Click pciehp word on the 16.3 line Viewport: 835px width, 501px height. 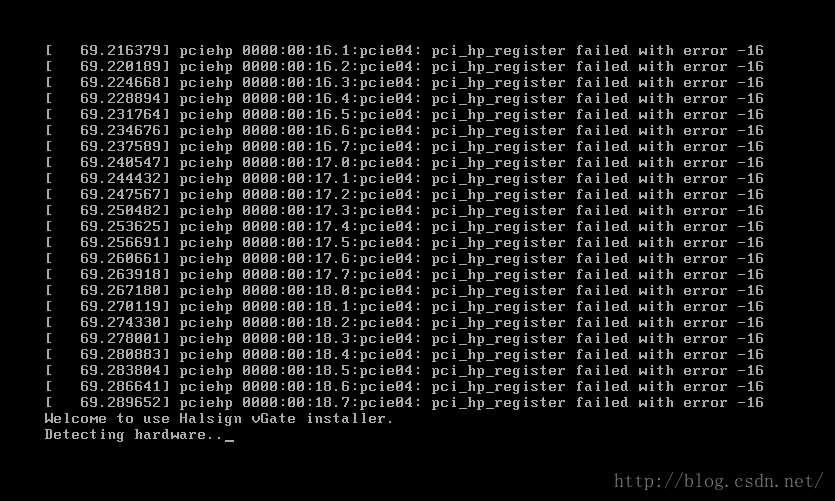(x=206, y=83)
